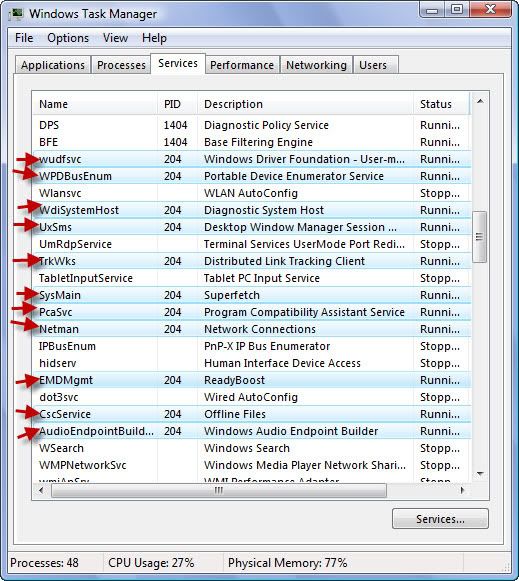Image resolution: width=519 pixels, height=581 pixels.
Task: Select the UxSms service row
Action: 252,227
